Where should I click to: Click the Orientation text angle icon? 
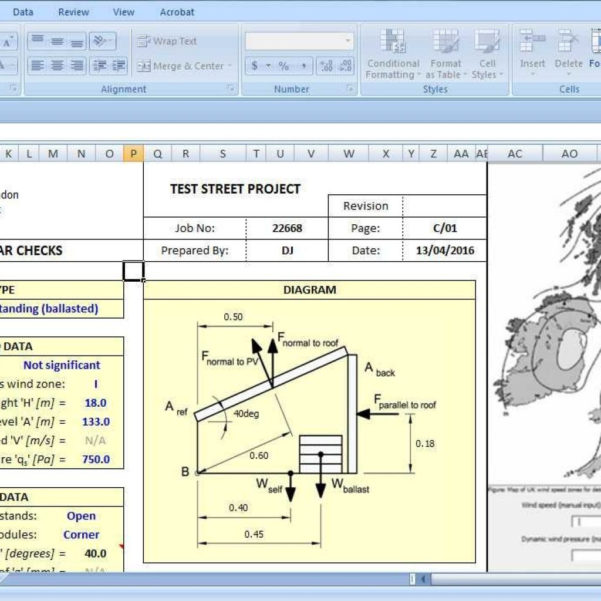coord(101,41)
